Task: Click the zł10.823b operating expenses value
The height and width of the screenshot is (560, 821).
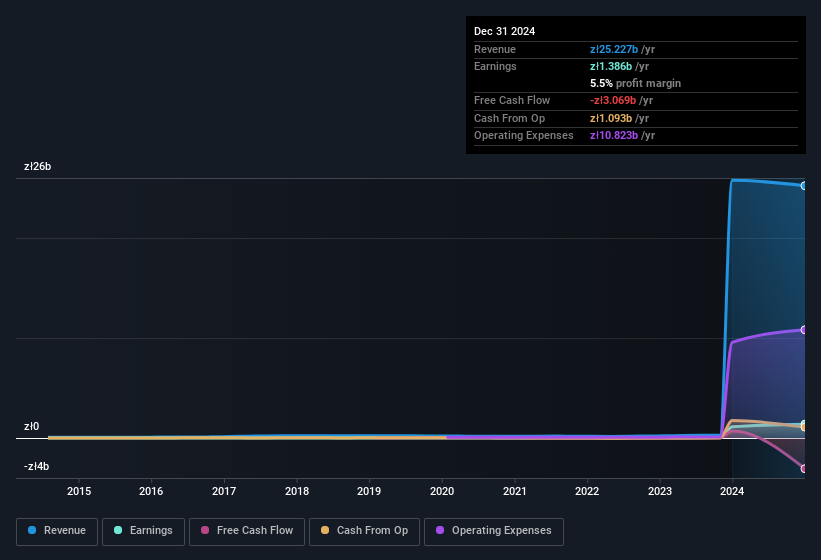Action: point(614,136)
